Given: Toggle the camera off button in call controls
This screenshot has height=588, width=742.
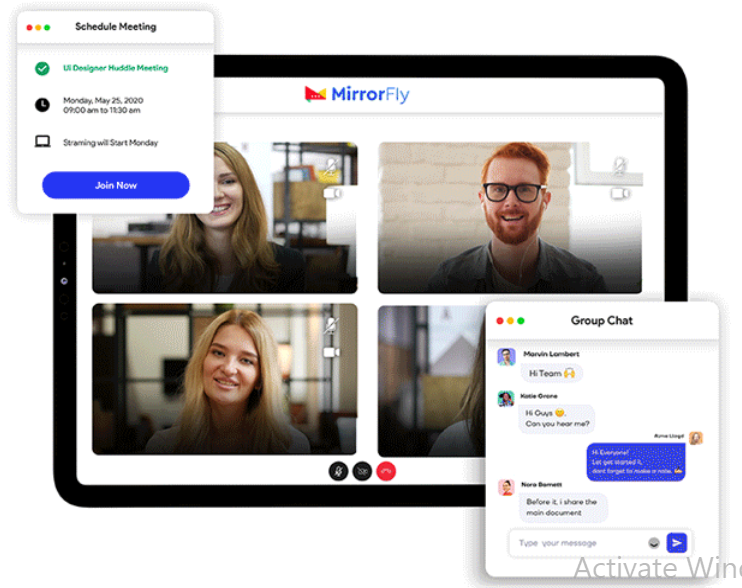Looking at the screenshot, I should click(x=362, y=471).
